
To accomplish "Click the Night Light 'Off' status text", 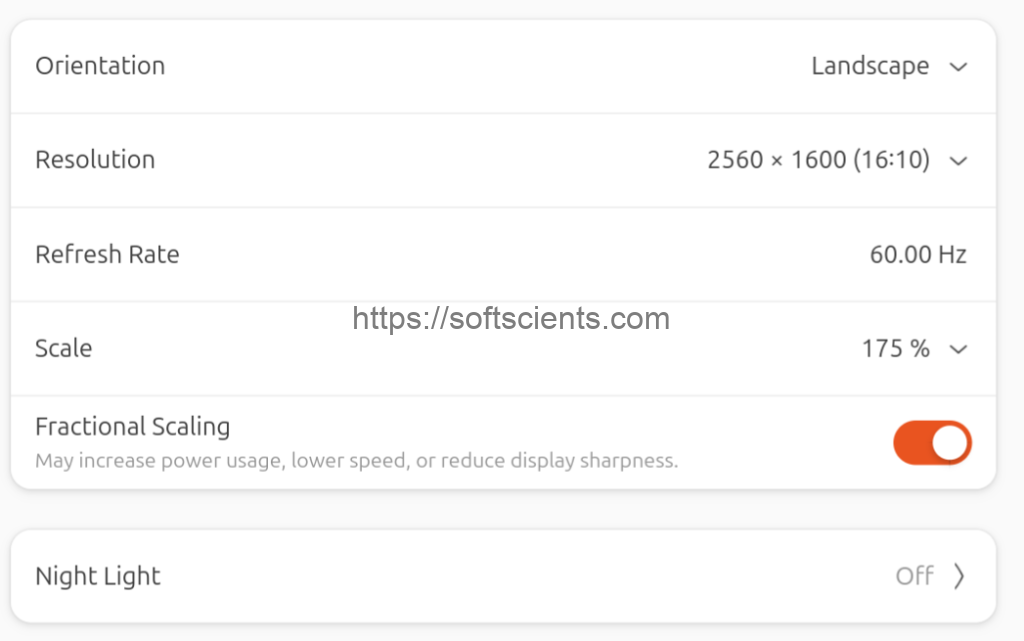I will click(x=914, y=576).
